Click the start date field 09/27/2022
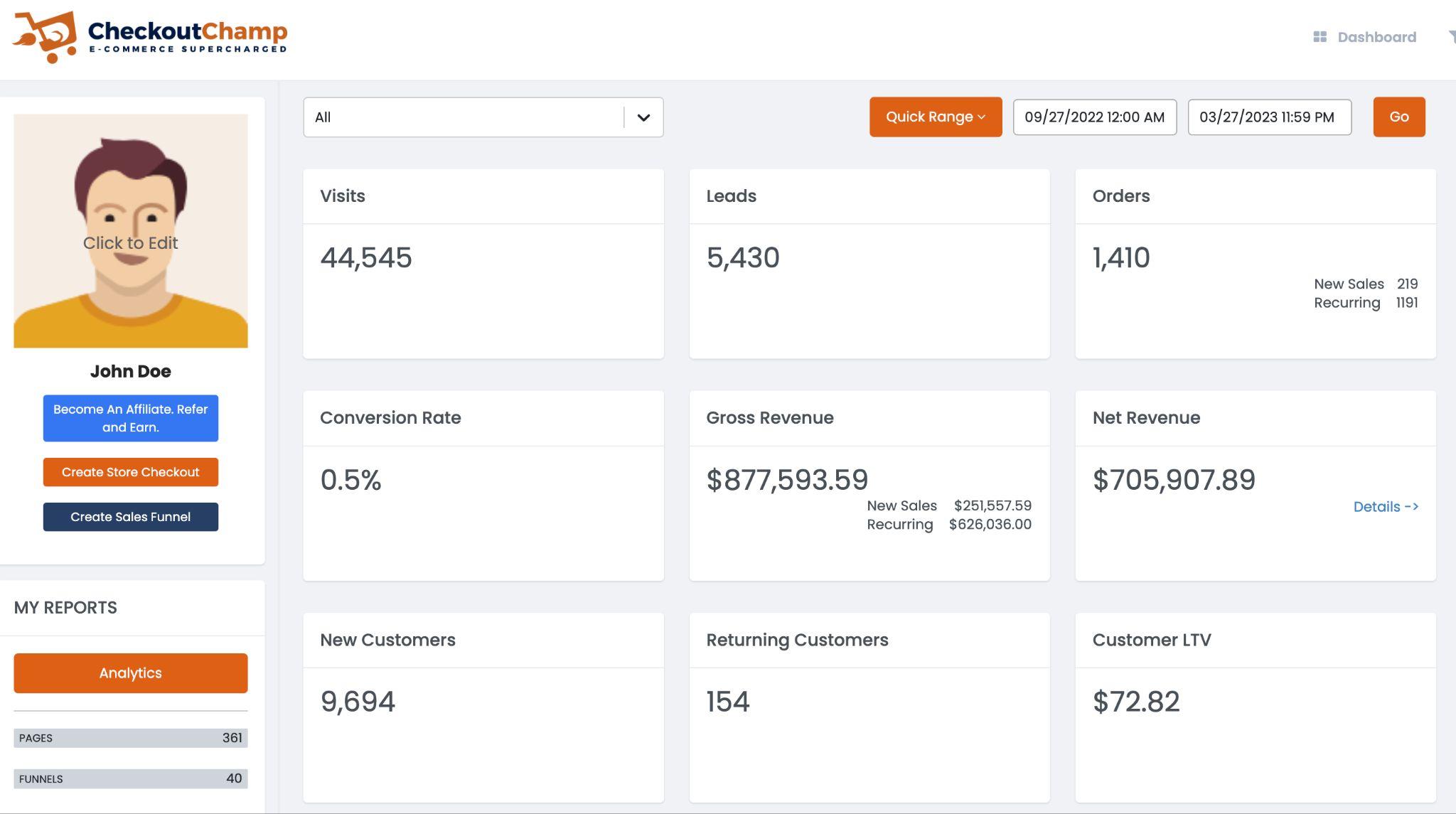Image resolution: width=1456 pixels, height=814 pixels. click(x=1095, y=117)
